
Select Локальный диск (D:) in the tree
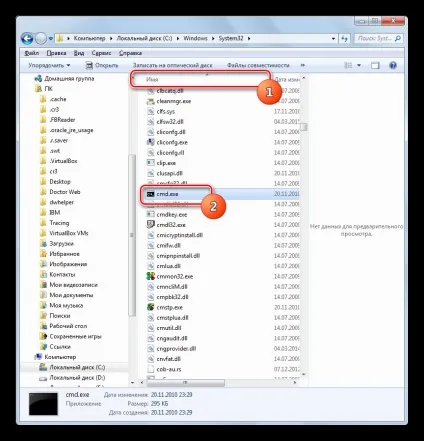(77, 378)
